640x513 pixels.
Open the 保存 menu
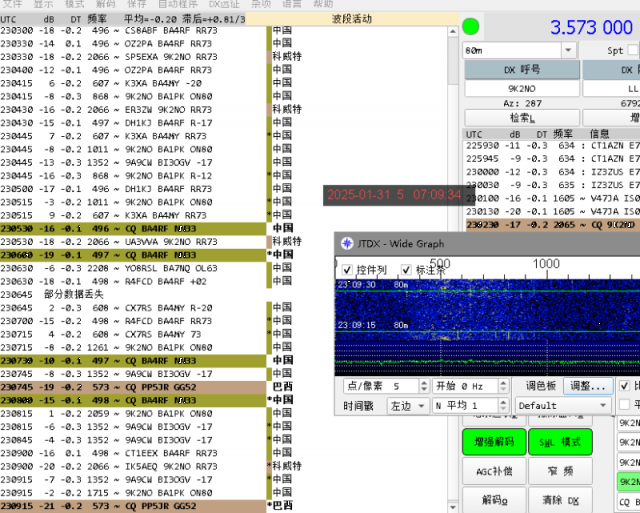(x=137, y=4)
